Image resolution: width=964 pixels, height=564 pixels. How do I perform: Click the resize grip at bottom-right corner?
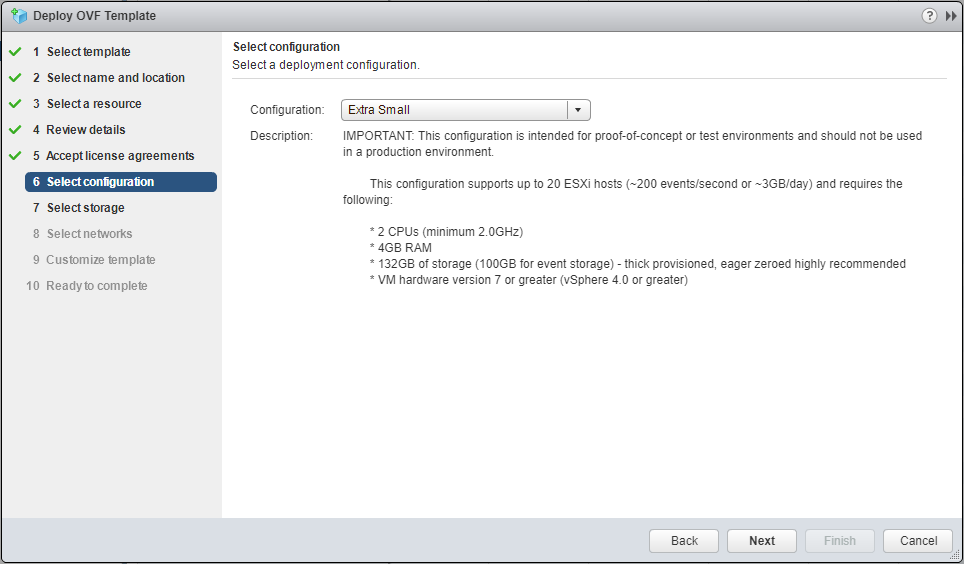tap(955, 555)
